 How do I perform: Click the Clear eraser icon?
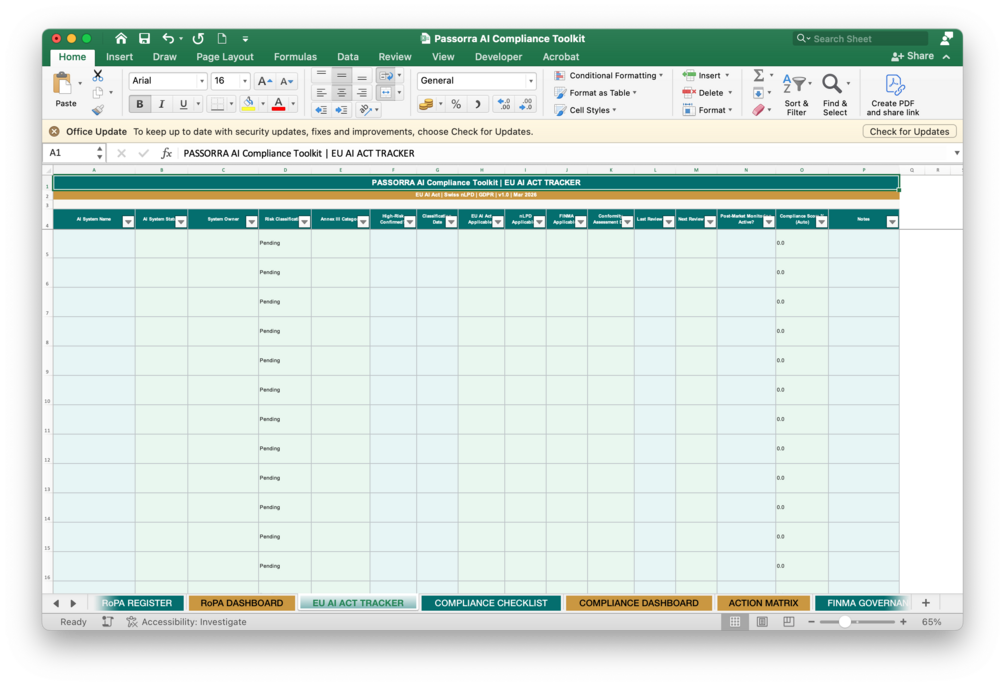click(758, 110)
